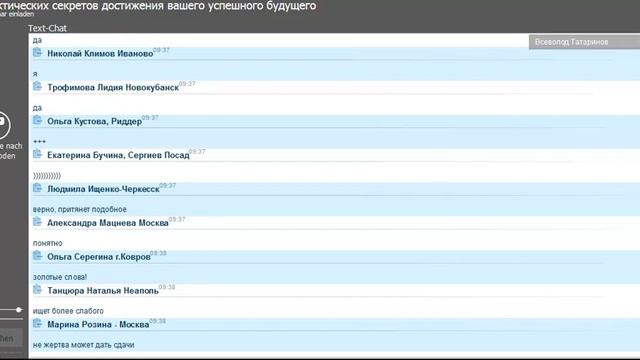Select the name Ольга Кустова, Риддер
The image size is (640, 360).
pyautogui.click(x=95, y=121)
